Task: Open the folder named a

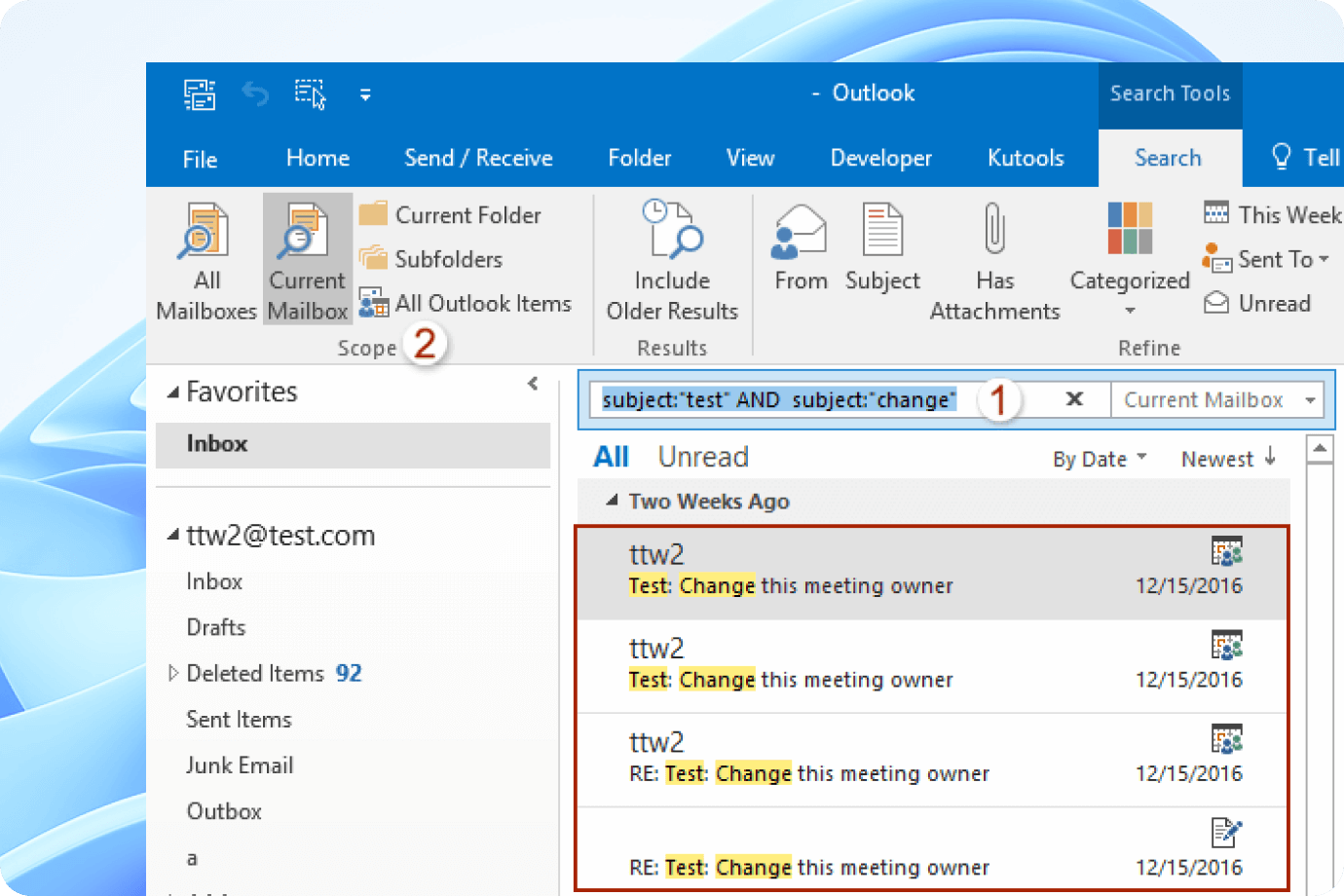Action: [x=192, y=858]
